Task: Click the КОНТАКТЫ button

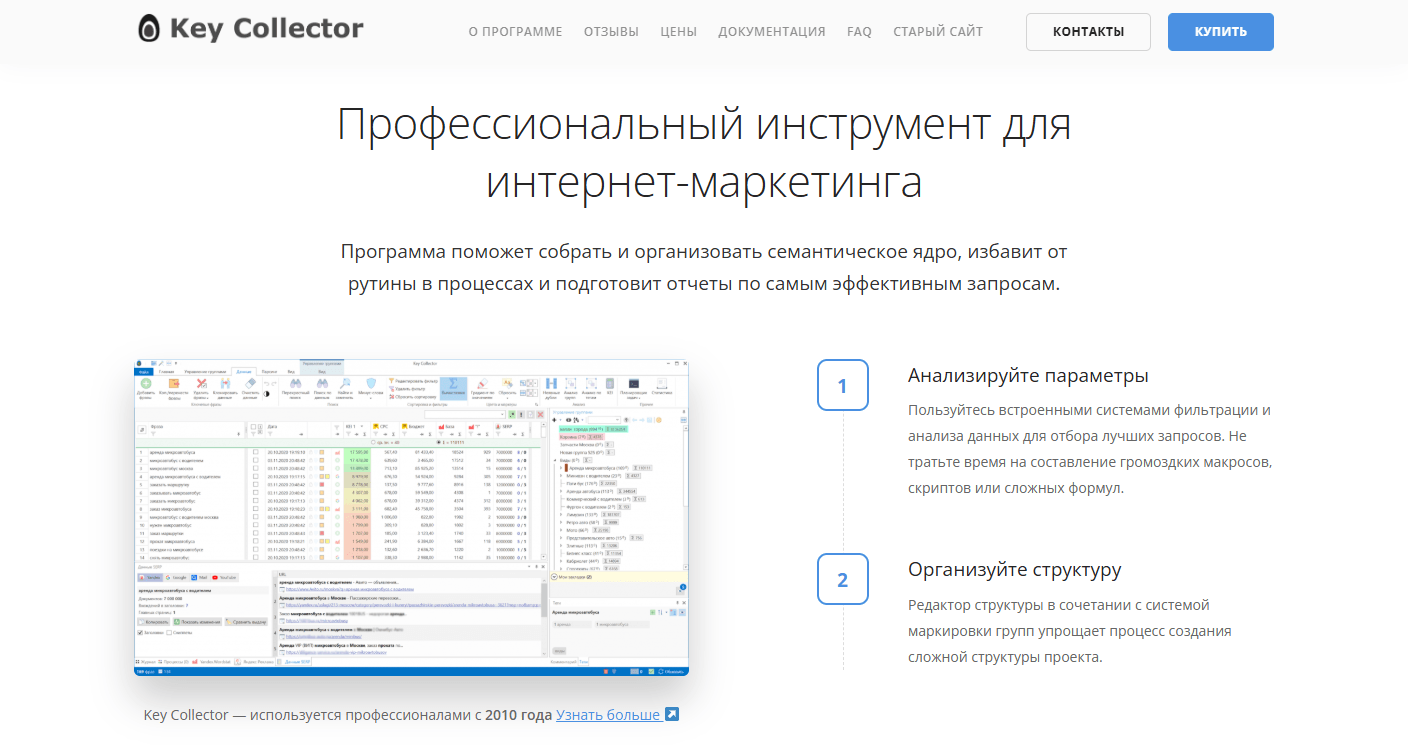Action: 1088,32
